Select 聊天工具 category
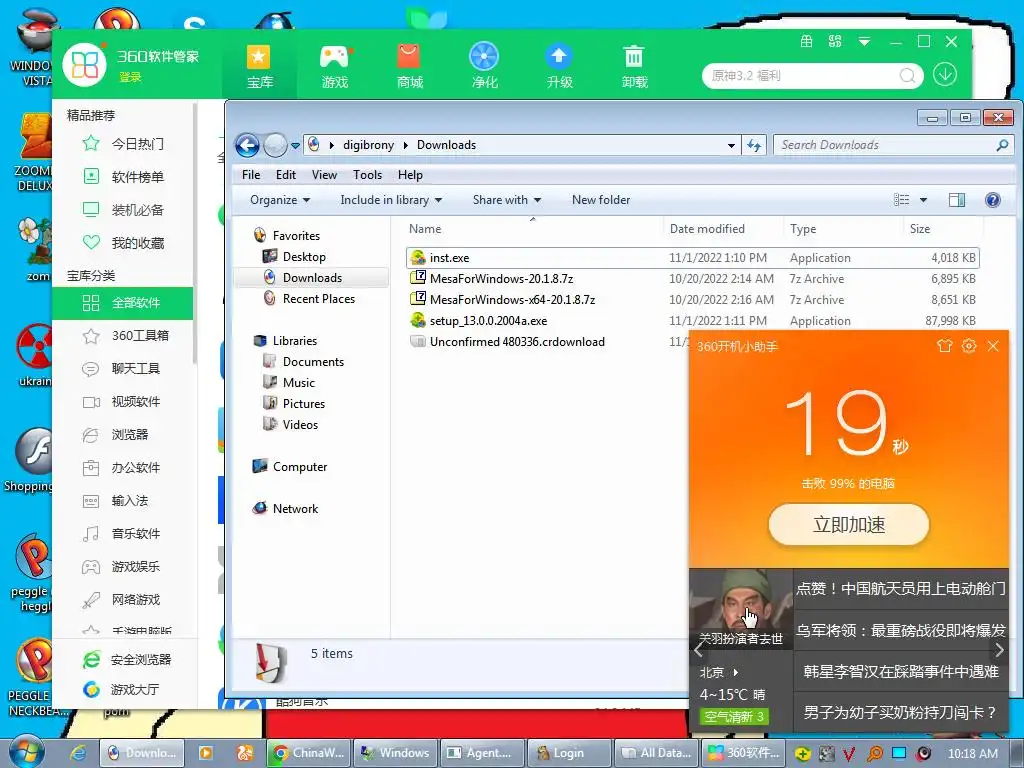The height and width of the screenshot is (768, 1024). pyautogui.click(x=123, y=368)
